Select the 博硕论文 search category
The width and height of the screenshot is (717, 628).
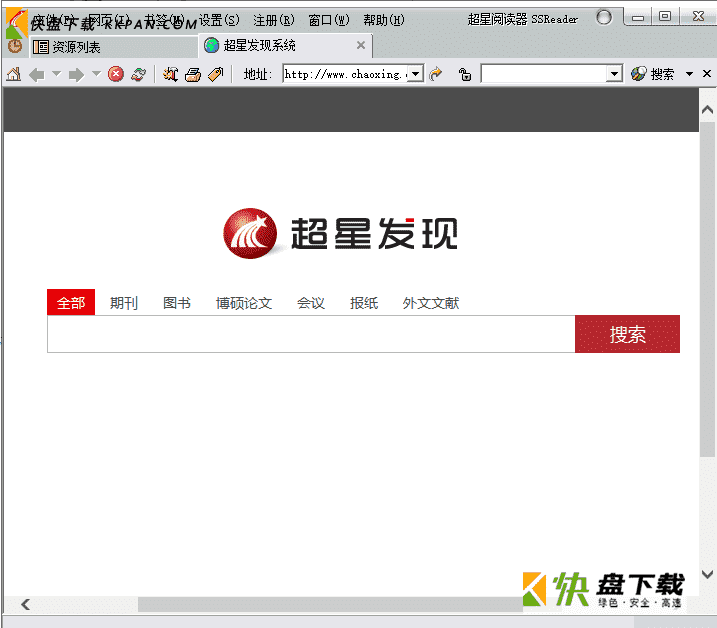coord(244,303)
